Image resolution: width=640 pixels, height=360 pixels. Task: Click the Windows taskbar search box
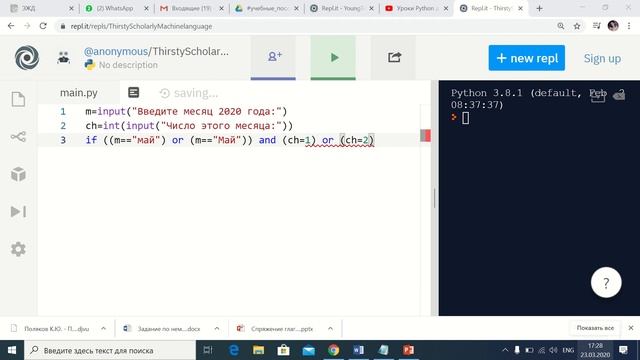point(110,350)
